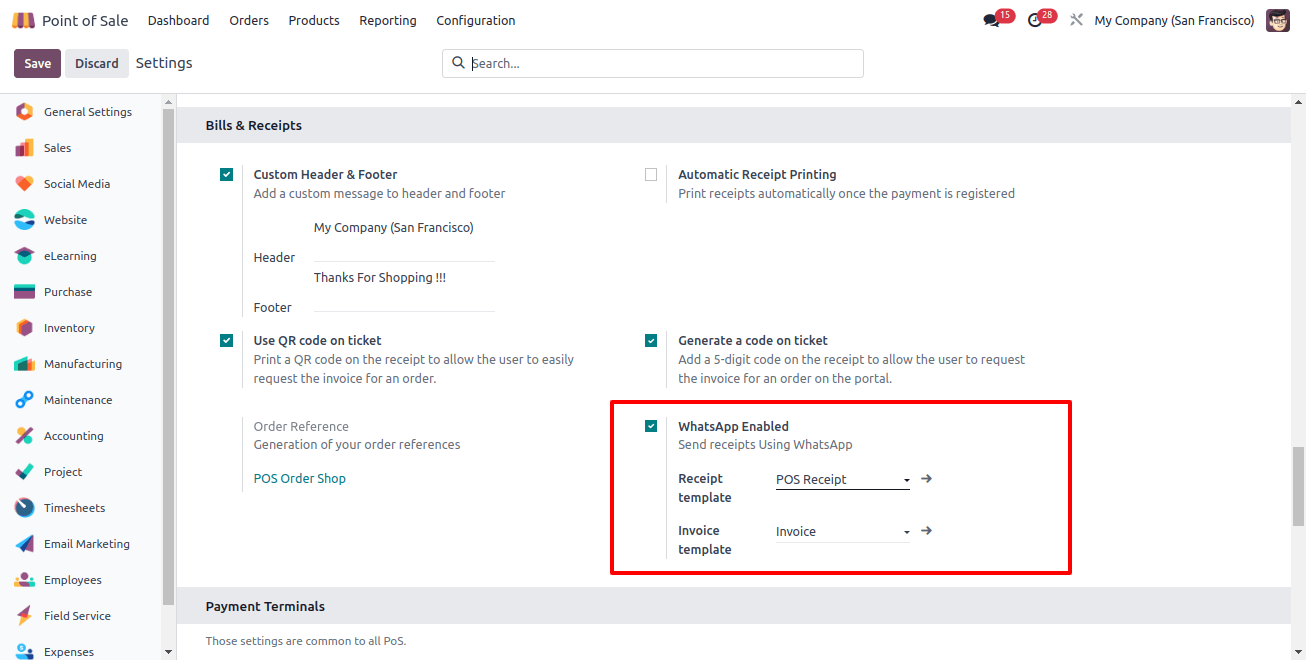Select the Email Marketing sidebar icon

25,544
